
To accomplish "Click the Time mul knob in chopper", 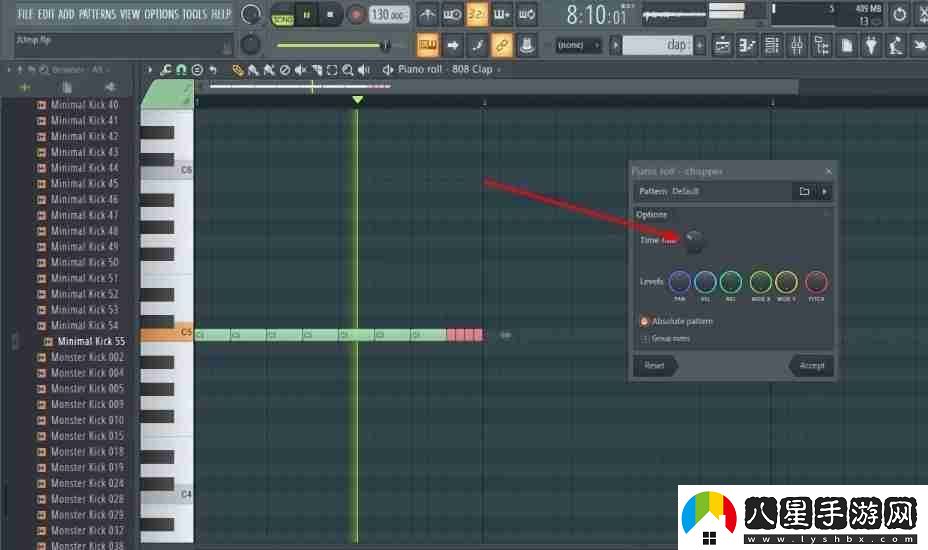I will click(694, 240).
